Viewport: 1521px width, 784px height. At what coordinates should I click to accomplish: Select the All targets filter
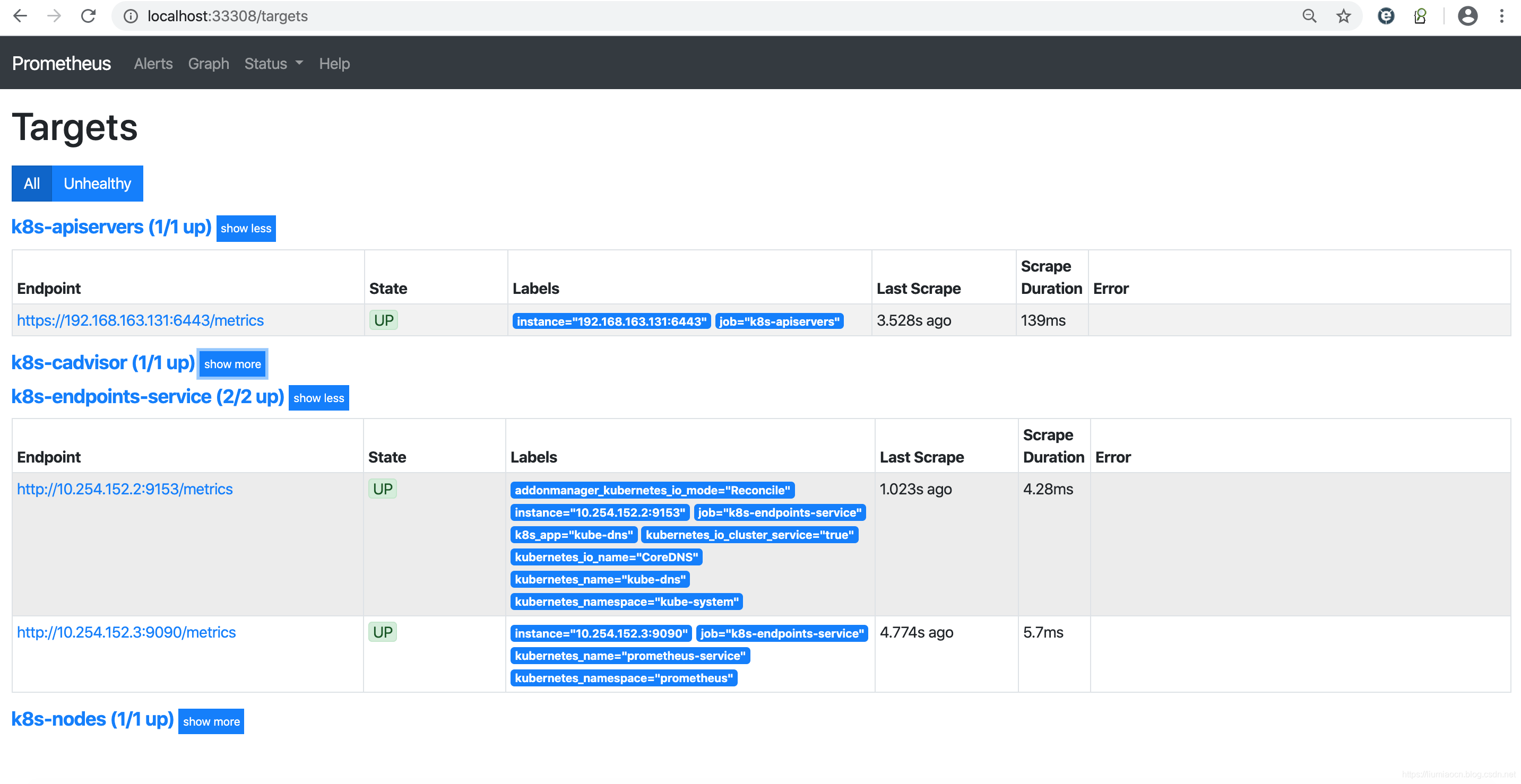point(32,184)
